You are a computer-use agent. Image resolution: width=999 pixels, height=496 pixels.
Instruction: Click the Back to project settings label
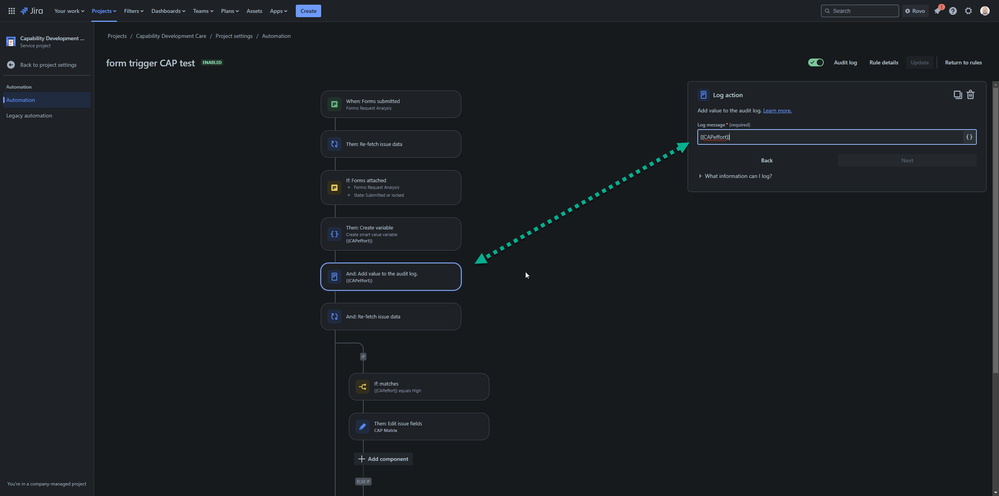point(48,65)
